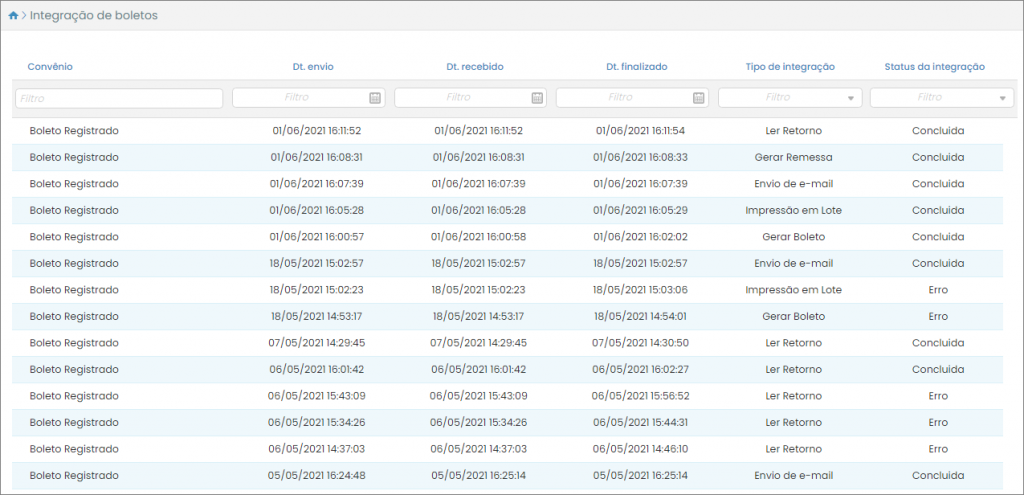Open calendar picker for Dt. envio filter

pos(375,98)
